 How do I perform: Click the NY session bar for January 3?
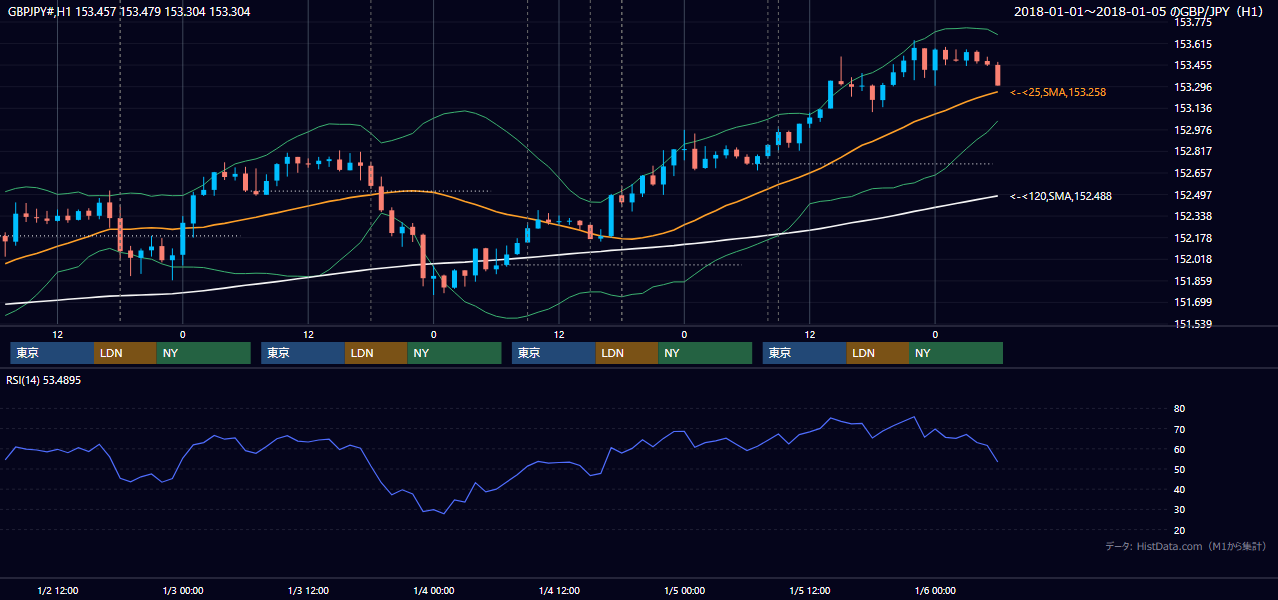tap(454, 353)
